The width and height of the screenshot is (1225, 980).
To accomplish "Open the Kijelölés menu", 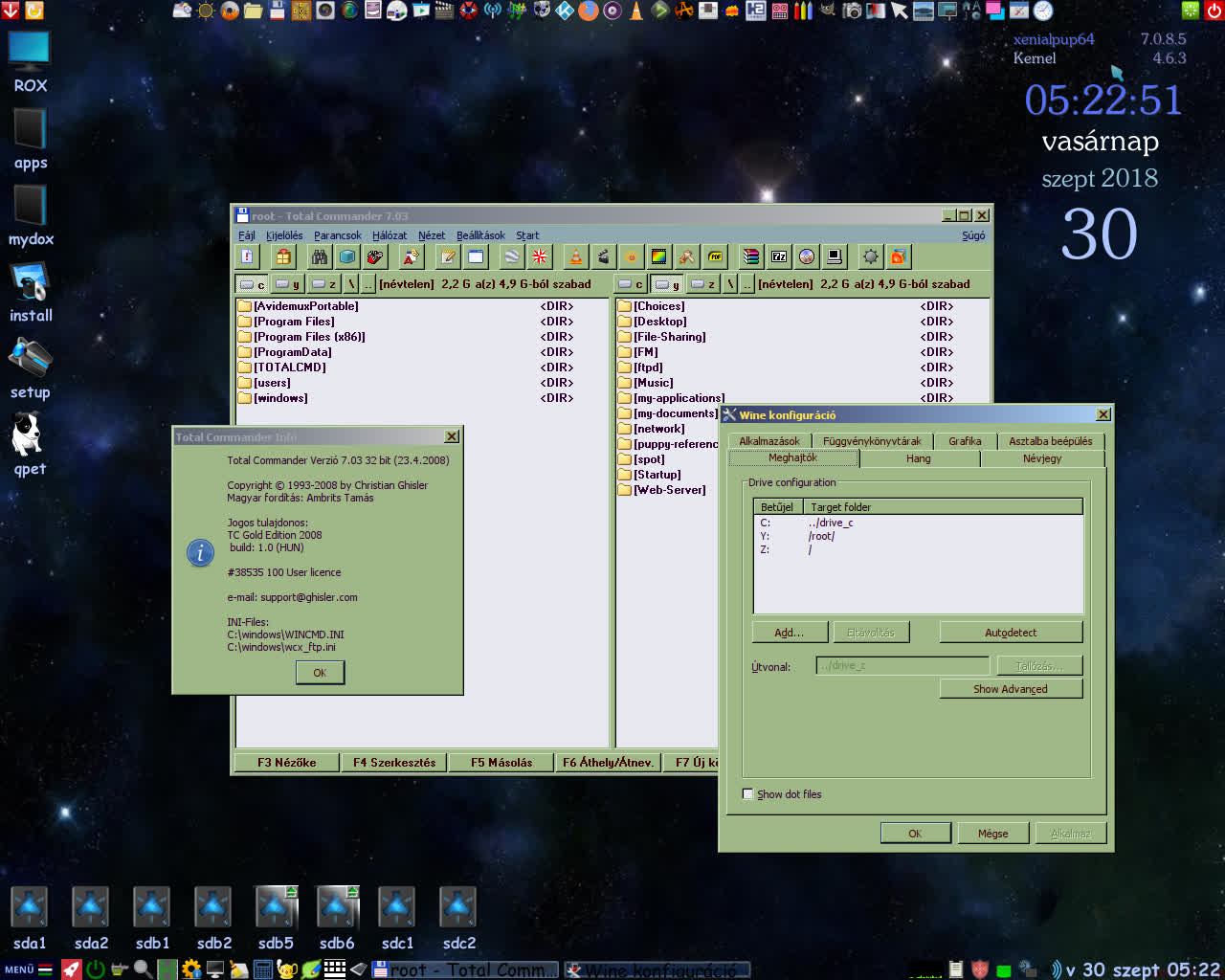I will 284,235.
